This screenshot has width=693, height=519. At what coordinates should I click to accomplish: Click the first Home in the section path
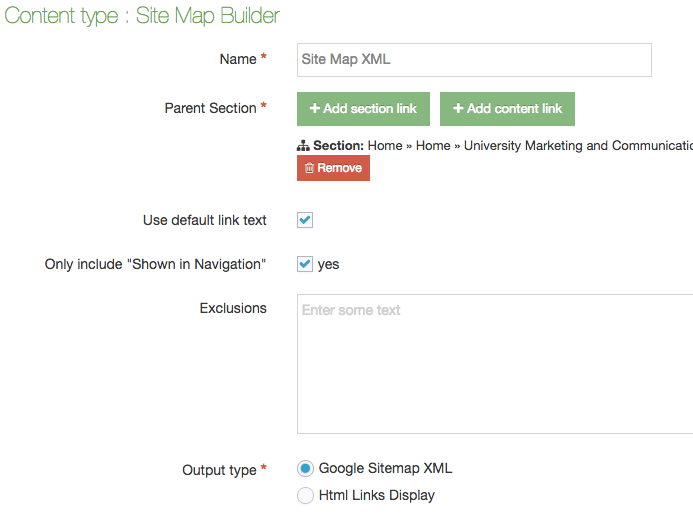pos(385,146)
